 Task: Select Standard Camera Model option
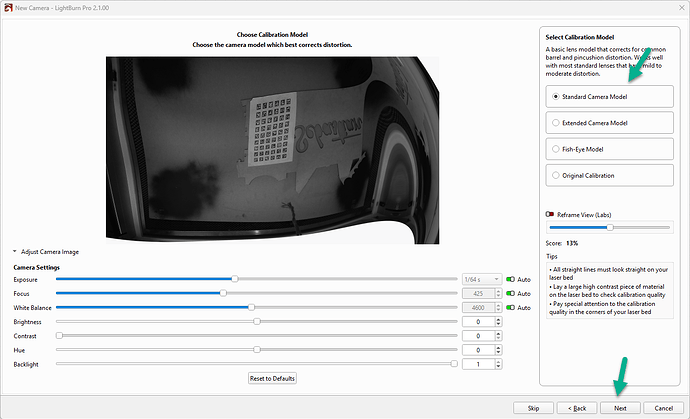pos(609,96)
